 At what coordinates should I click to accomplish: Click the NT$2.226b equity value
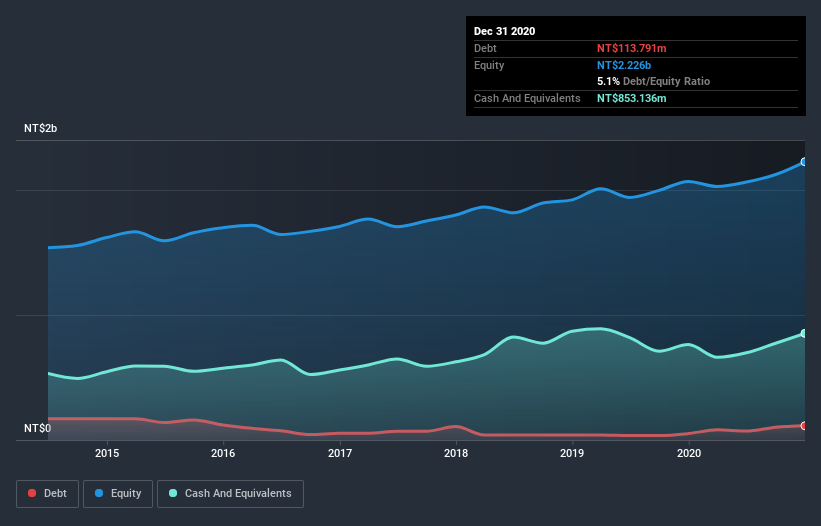[x=624, y=65]
